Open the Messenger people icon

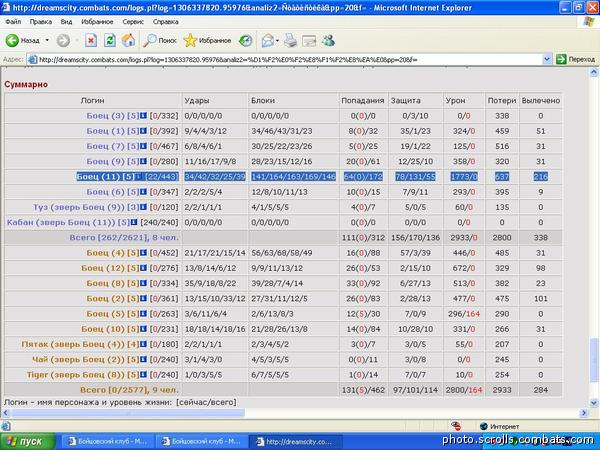pyautogui.click(x=328, y=40)
